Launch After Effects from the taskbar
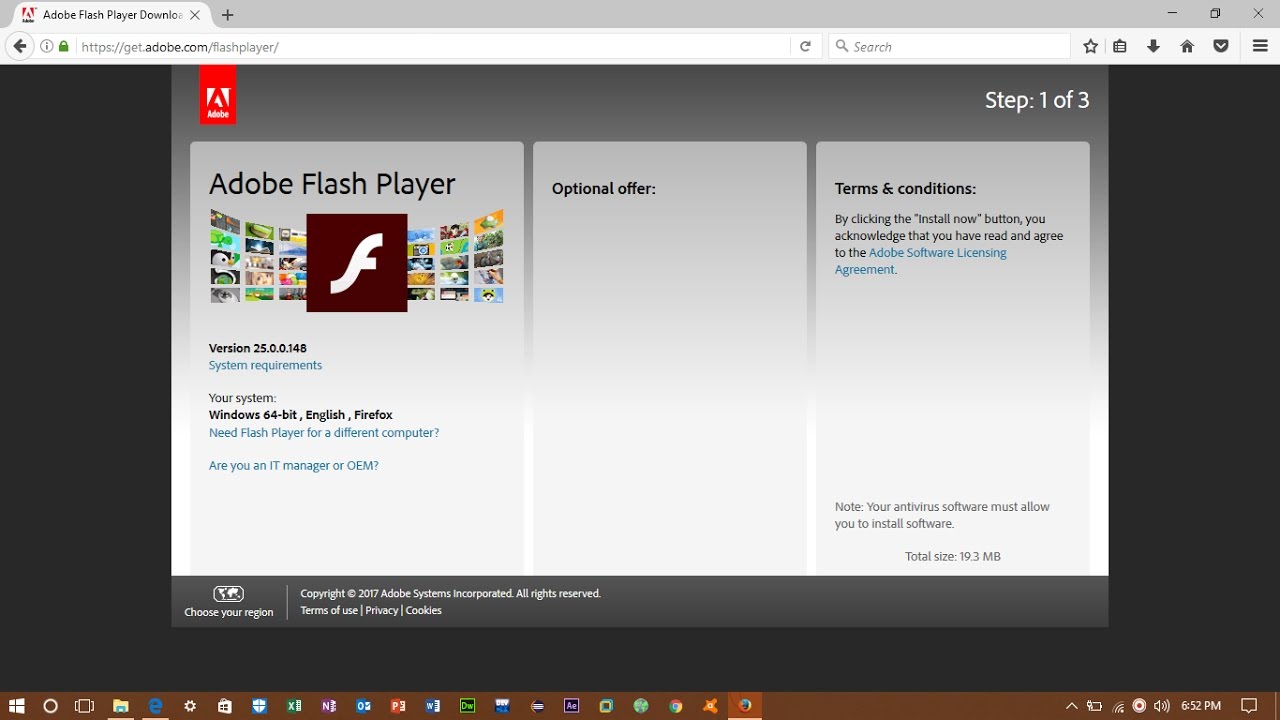This screenshot has width=1280, height=720. (x=571, y=705)
